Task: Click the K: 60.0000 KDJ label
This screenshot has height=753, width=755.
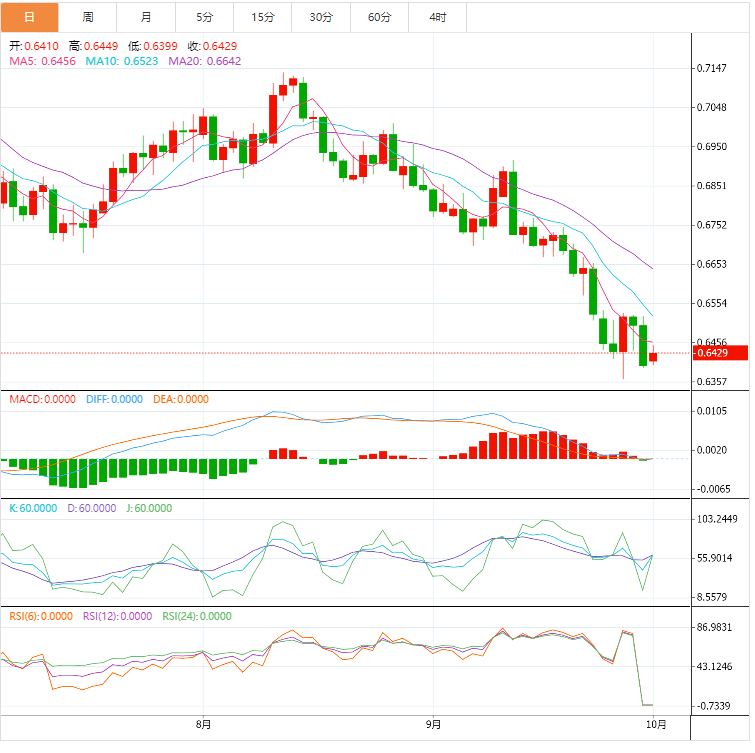Action: click(32, 508)
